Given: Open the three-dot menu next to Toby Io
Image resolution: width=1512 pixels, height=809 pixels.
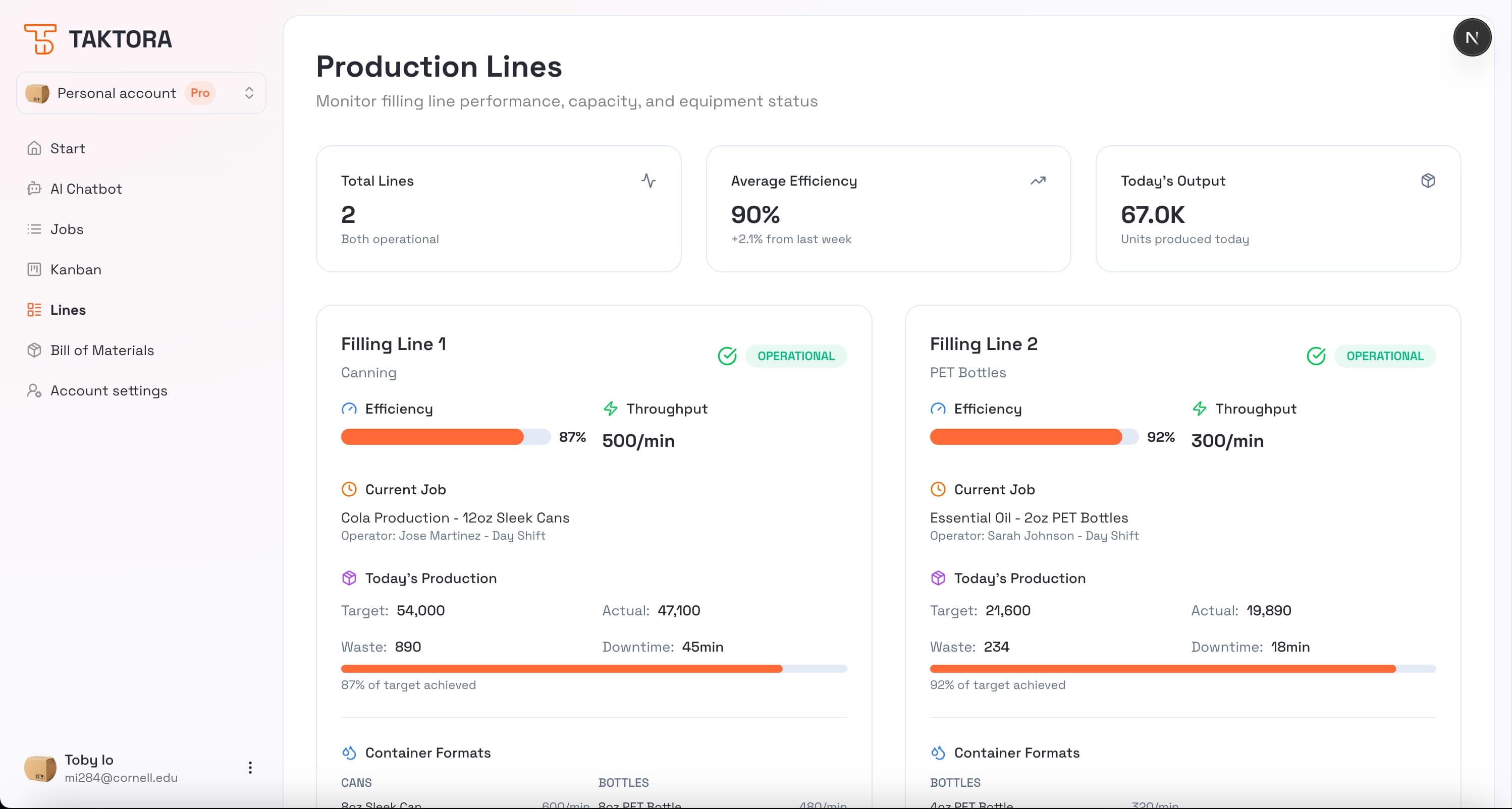Looking at the screenshot, I should (x=250, y=767).
